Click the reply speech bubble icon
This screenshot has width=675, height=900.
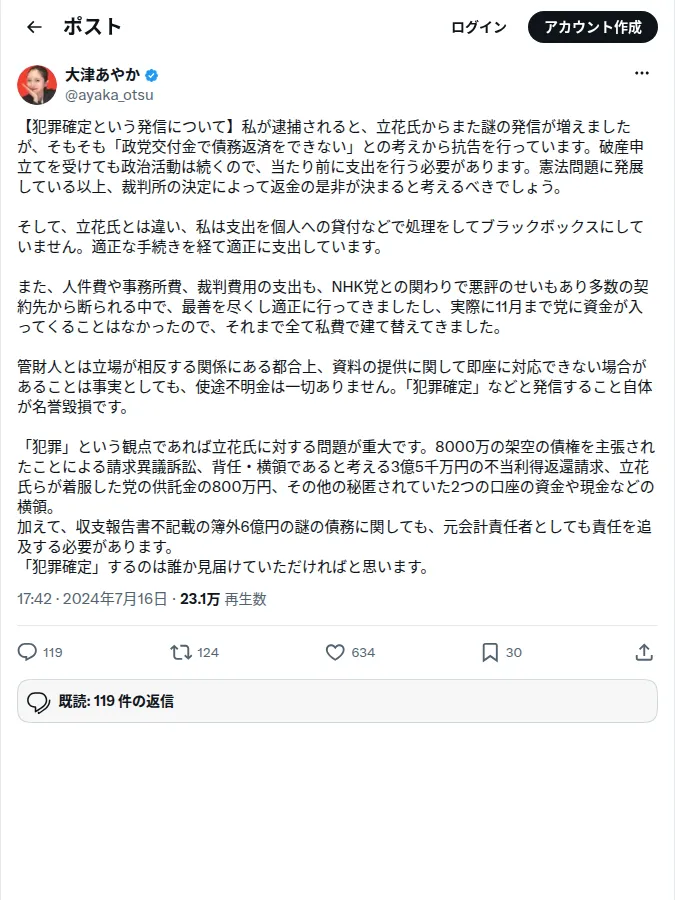click(27, 652)
